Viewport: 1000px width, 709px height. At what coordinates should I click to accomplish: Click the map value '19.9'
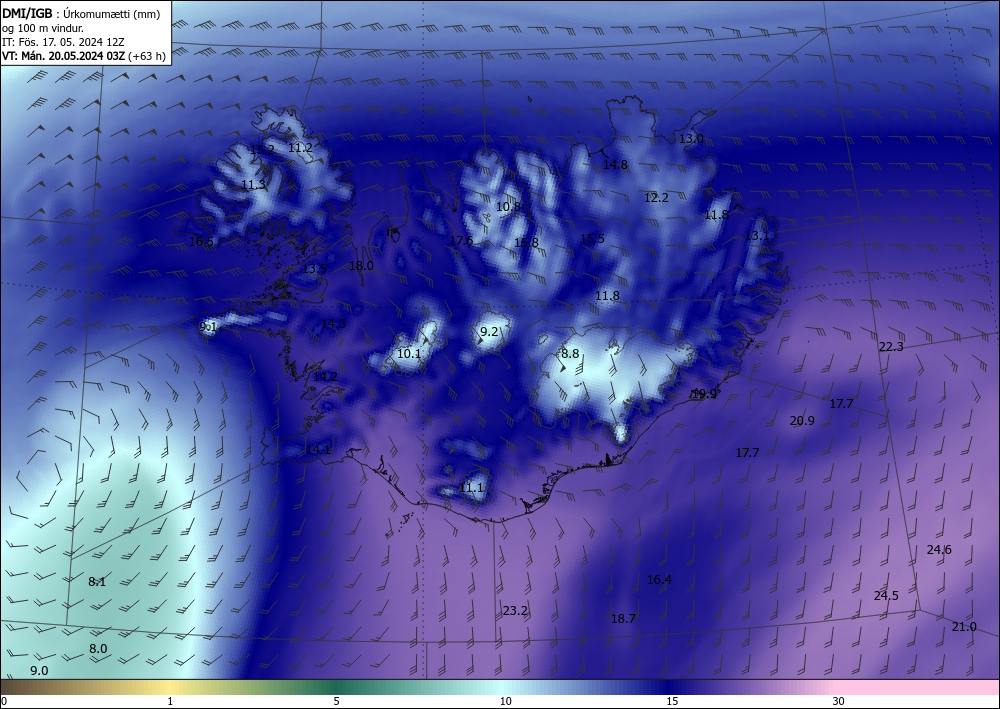(704, 394)
